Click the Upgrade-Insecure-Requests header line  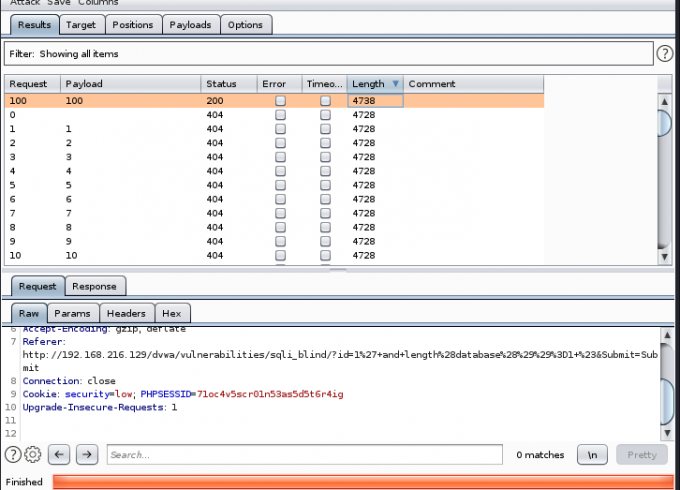[100, 407]
